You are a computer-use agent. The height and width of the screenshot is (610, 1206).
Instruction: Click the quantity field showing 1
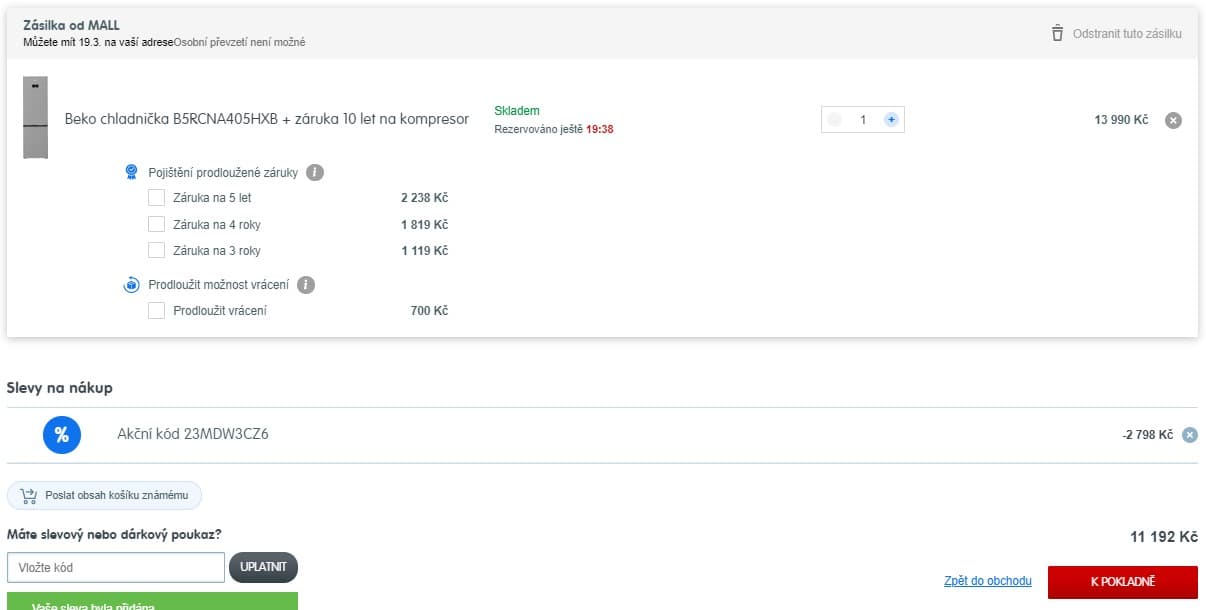[863, 120]
